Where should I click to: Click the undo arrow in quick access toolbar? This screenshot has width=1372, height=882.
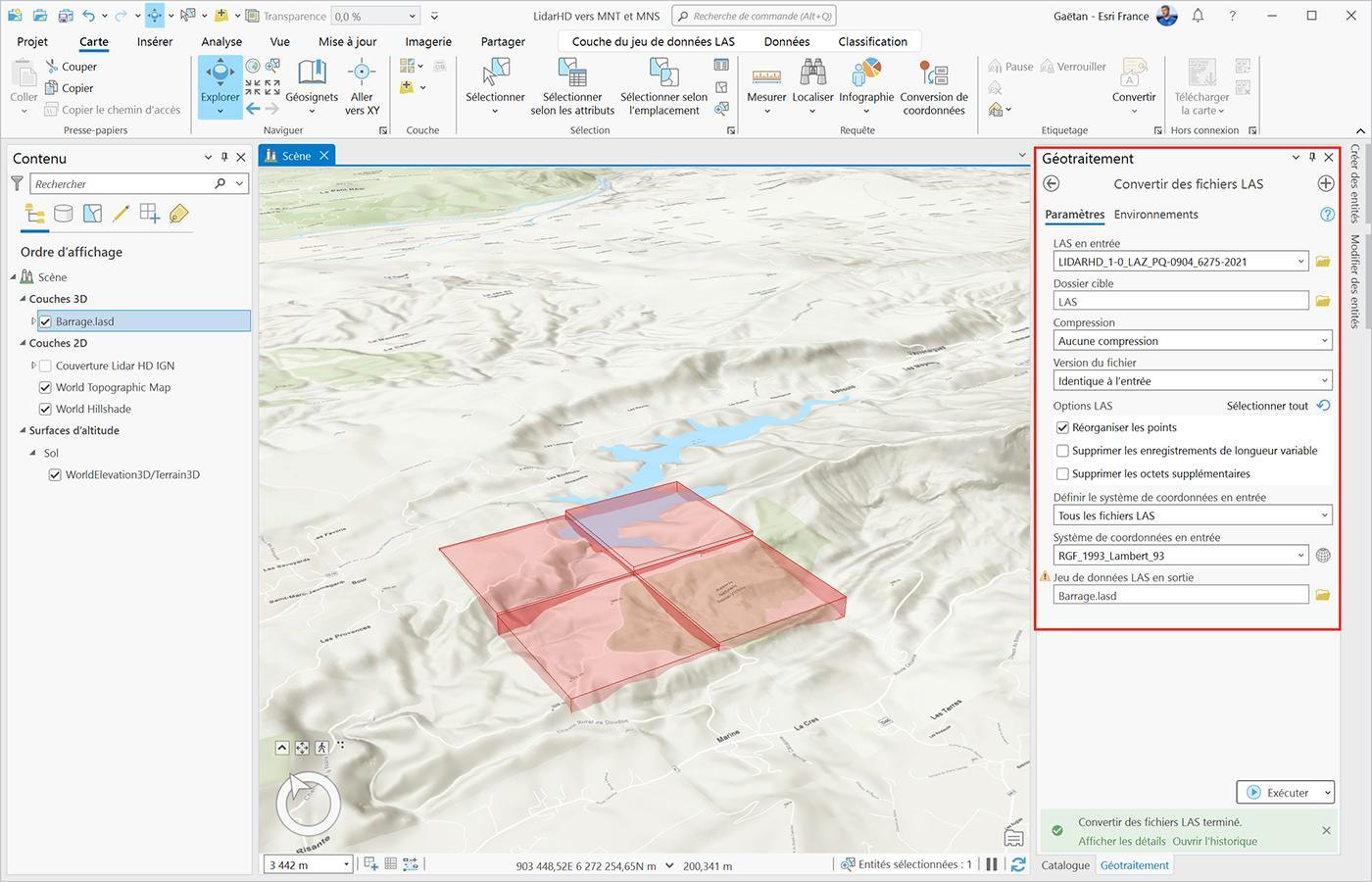coord(89,16)
